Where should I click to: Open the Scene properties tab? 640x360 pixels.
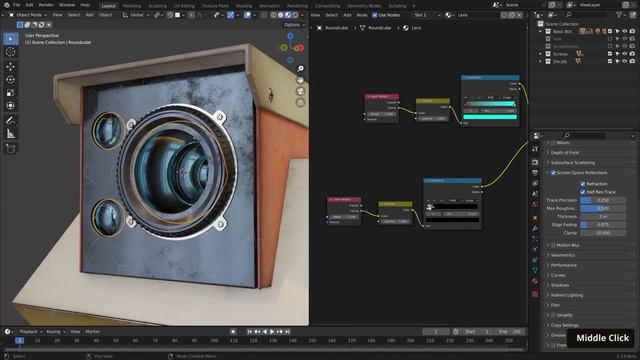tap(535, 194)
